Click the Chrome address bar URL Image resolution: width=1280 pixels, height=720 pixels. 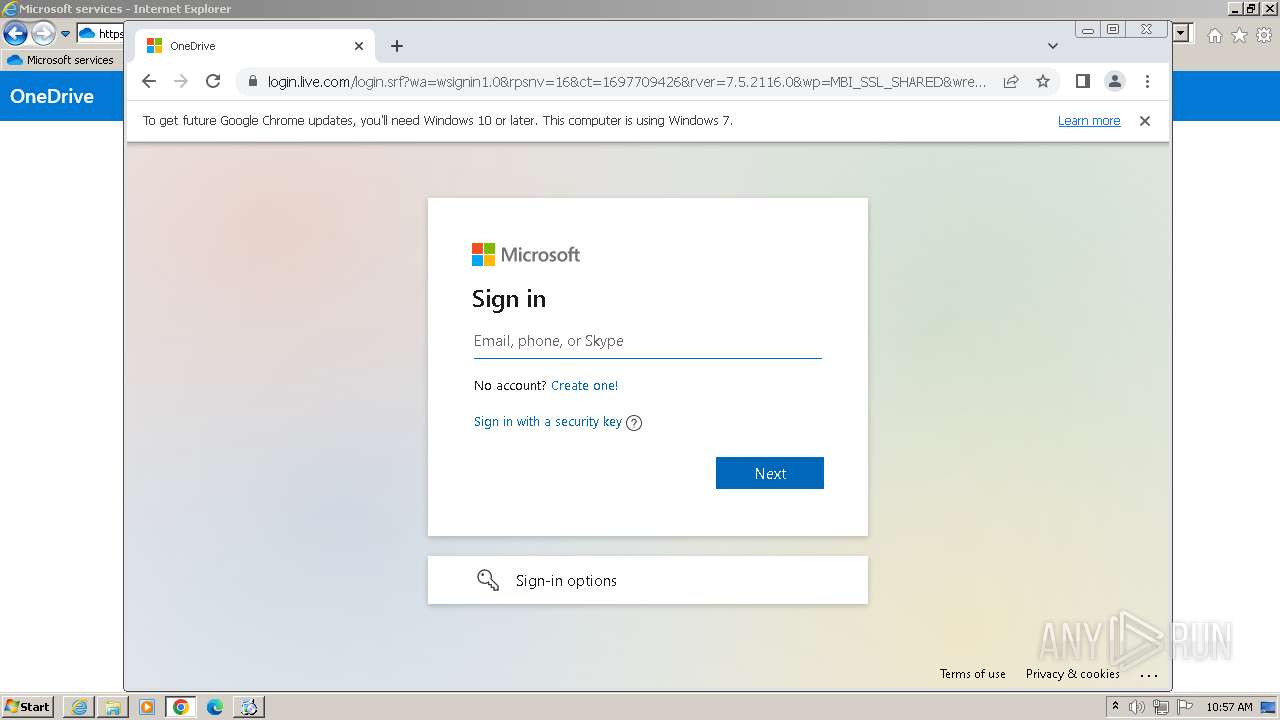(x=626, y=82)
